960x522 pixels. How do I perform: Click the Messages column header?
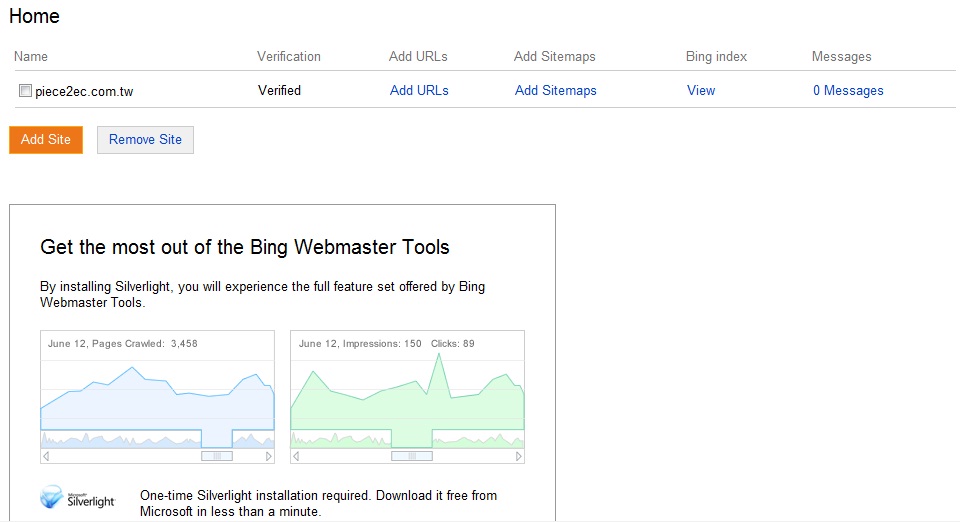coord(841,56)
